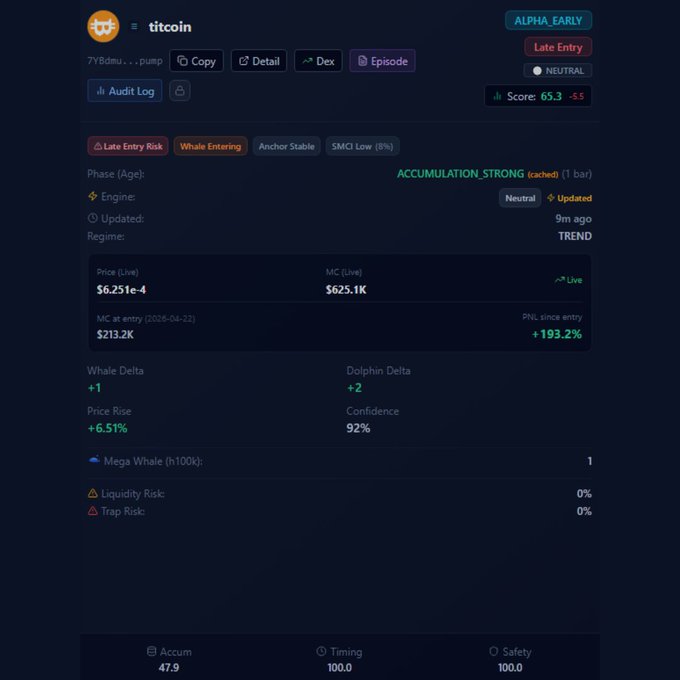Click the Mega Whale count 1
This screenshot has width=680, height=680.
589,461
